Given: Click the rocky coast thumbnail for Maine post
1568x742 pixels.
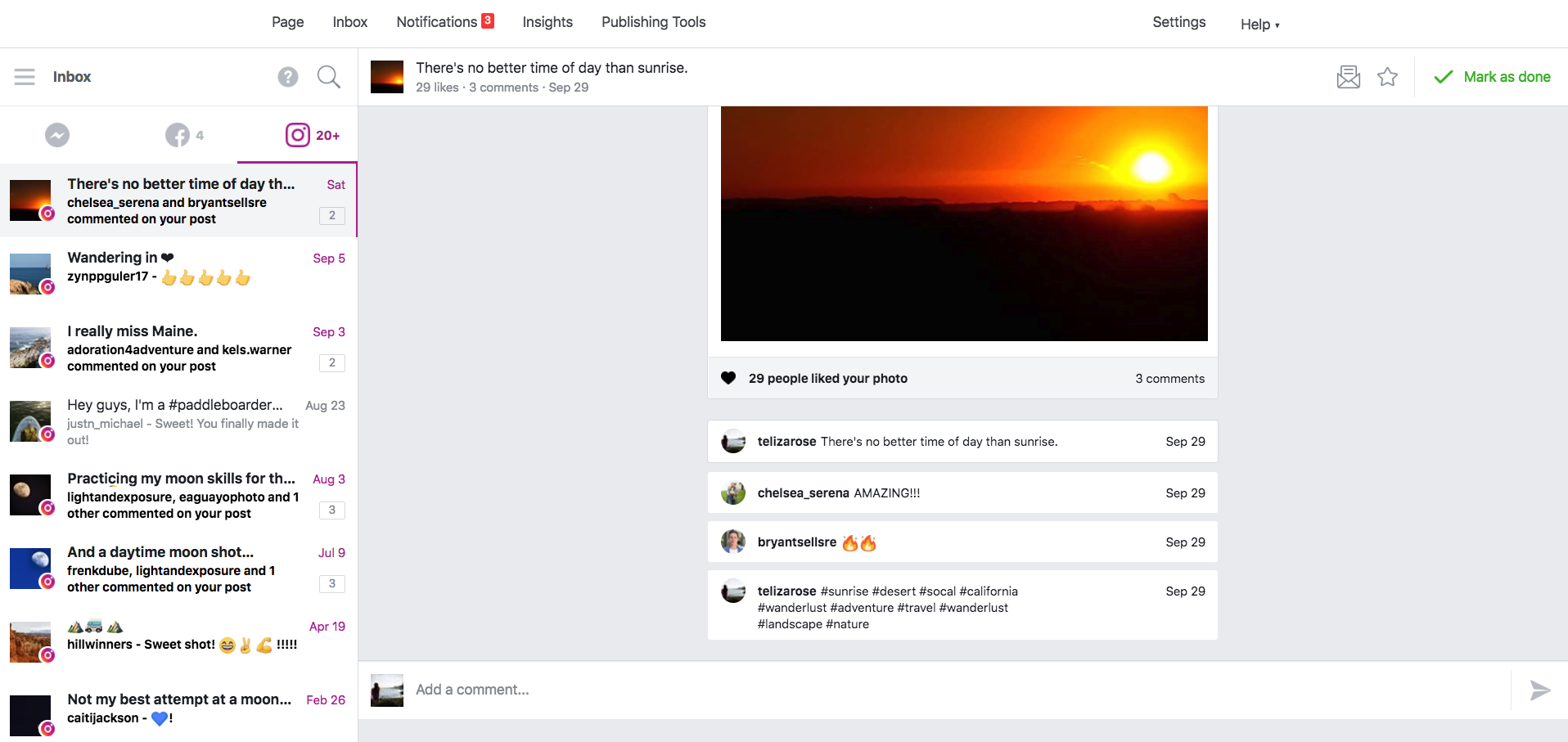Looking at the screenshot, I should [x=30, y=348].
